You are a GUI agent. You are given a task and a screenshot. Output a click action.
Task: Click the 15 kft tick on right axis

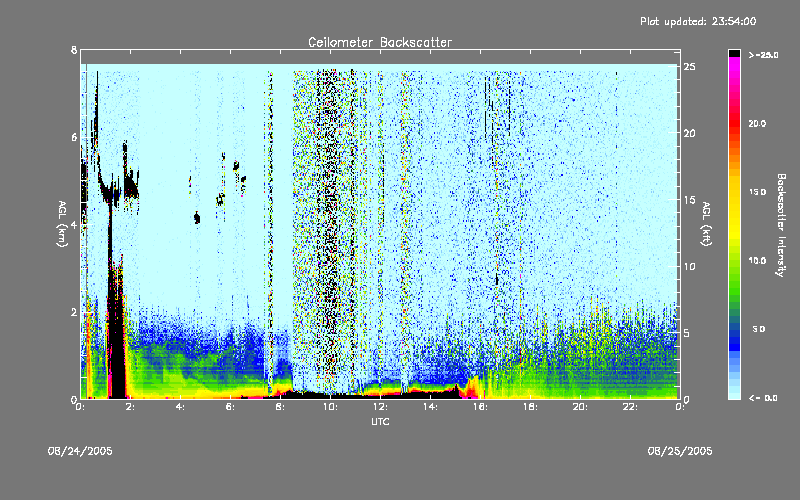pyautogui.click(x=689, y=200)
